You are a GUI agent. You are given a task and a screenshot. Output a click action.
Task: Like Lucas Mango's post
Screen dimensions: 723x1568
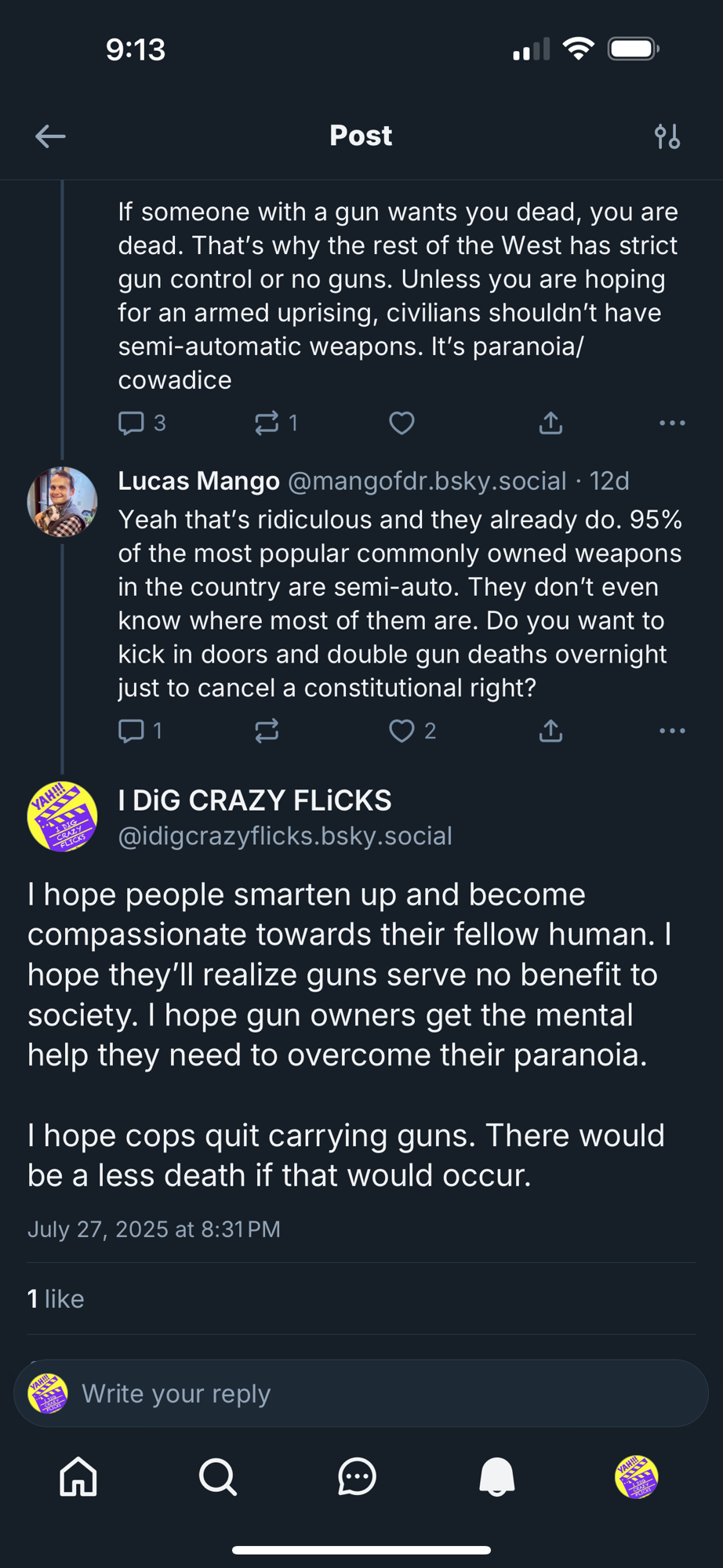coord(402,731)
